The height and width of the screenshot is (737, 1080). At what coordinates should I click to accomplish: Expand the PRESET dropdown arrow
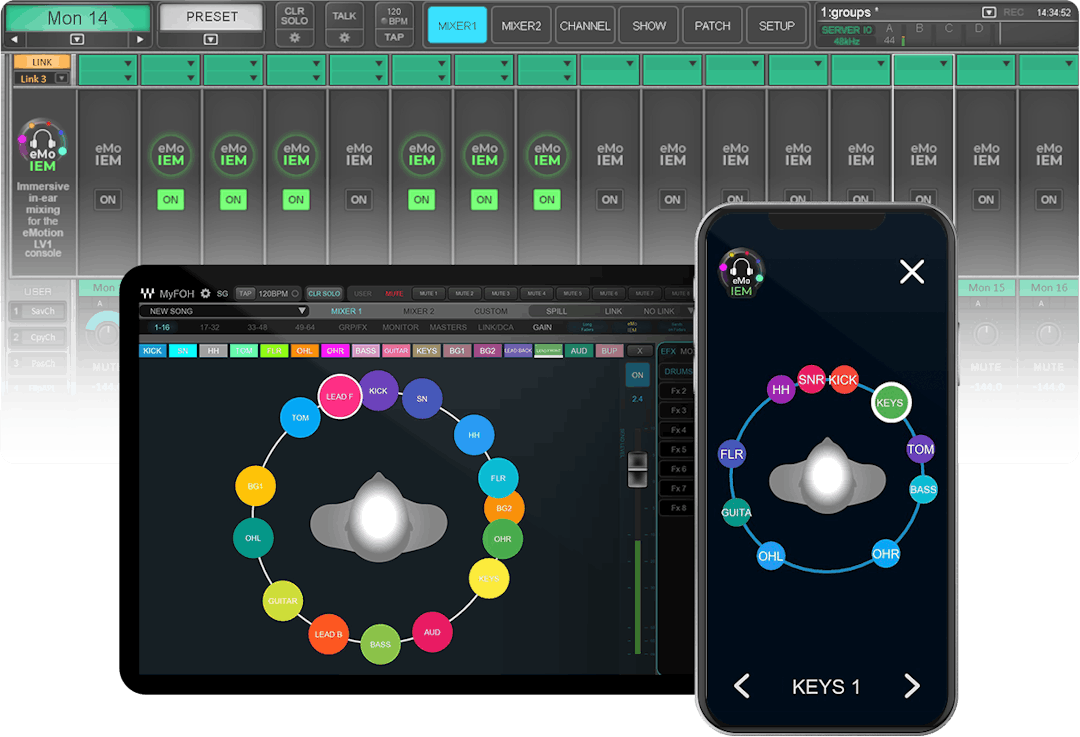pyautogui.click(x=210, y=40)
